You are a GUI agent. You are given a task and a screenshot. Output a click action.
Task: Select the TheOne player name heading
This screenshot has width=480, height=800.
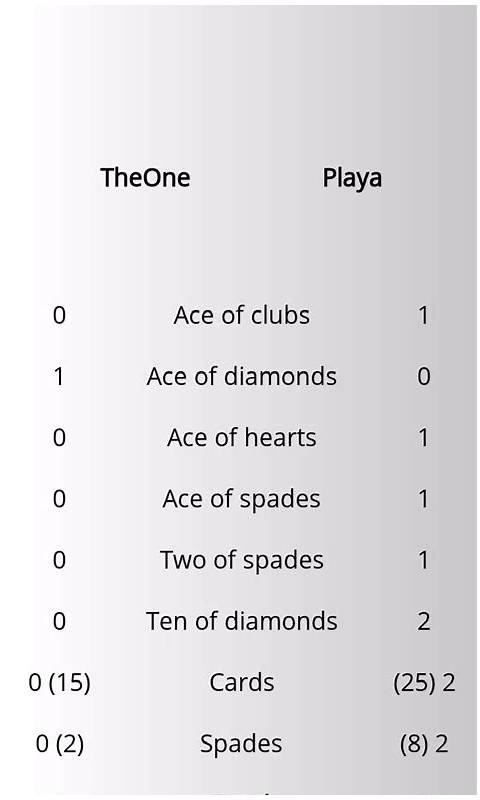[145, 178]
